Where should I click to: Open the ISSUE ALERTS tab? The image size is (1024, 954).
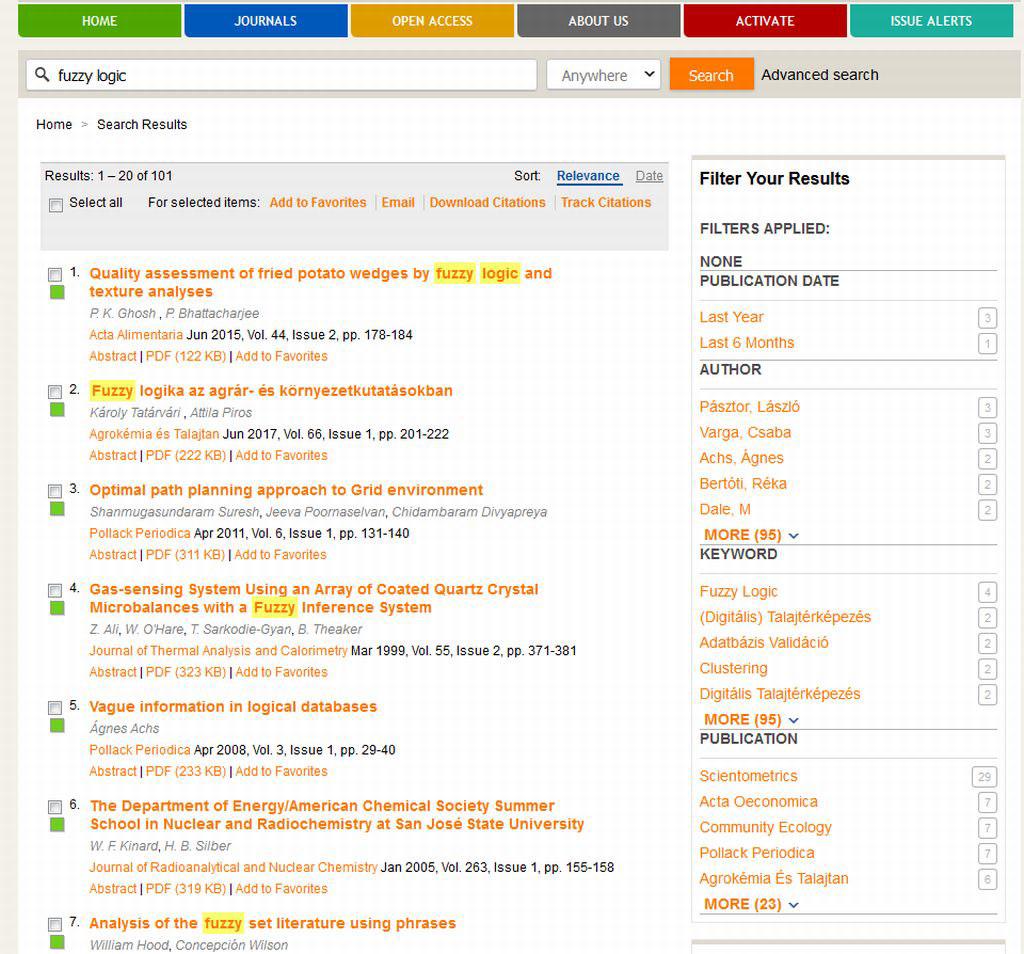coord(931,21)
